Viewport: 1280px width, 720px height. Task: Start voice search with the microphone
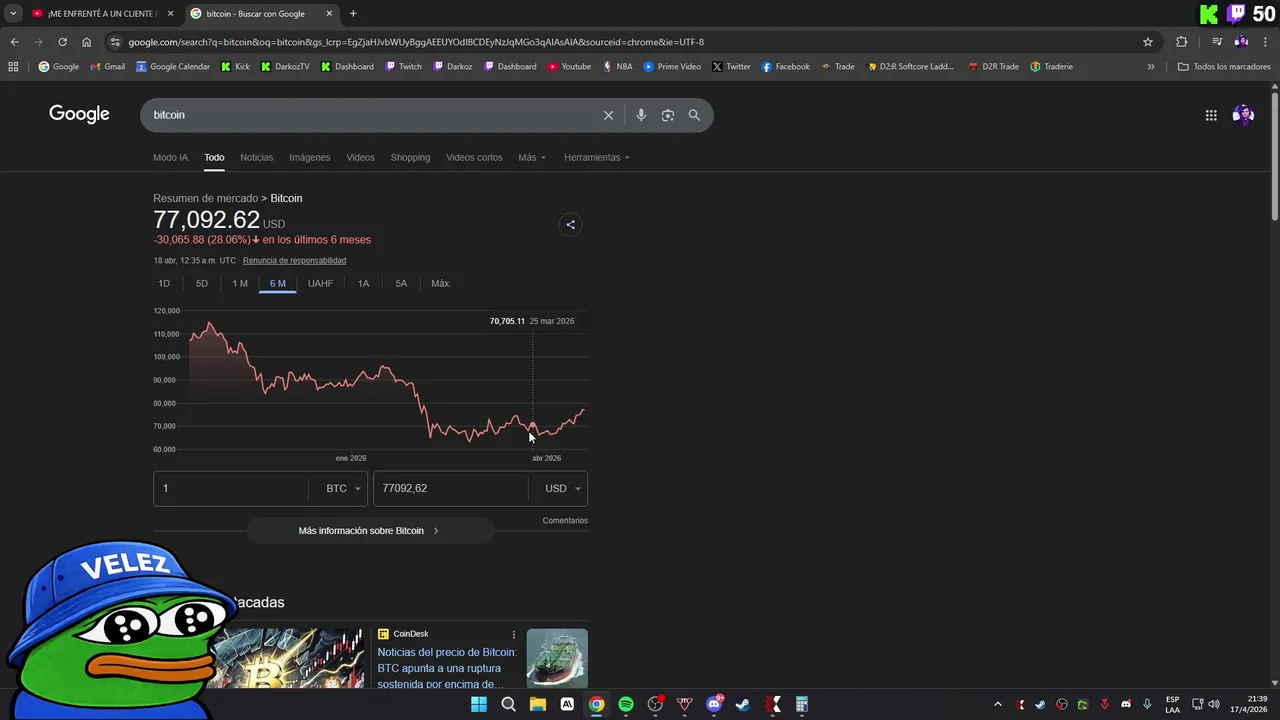(641, 115)
